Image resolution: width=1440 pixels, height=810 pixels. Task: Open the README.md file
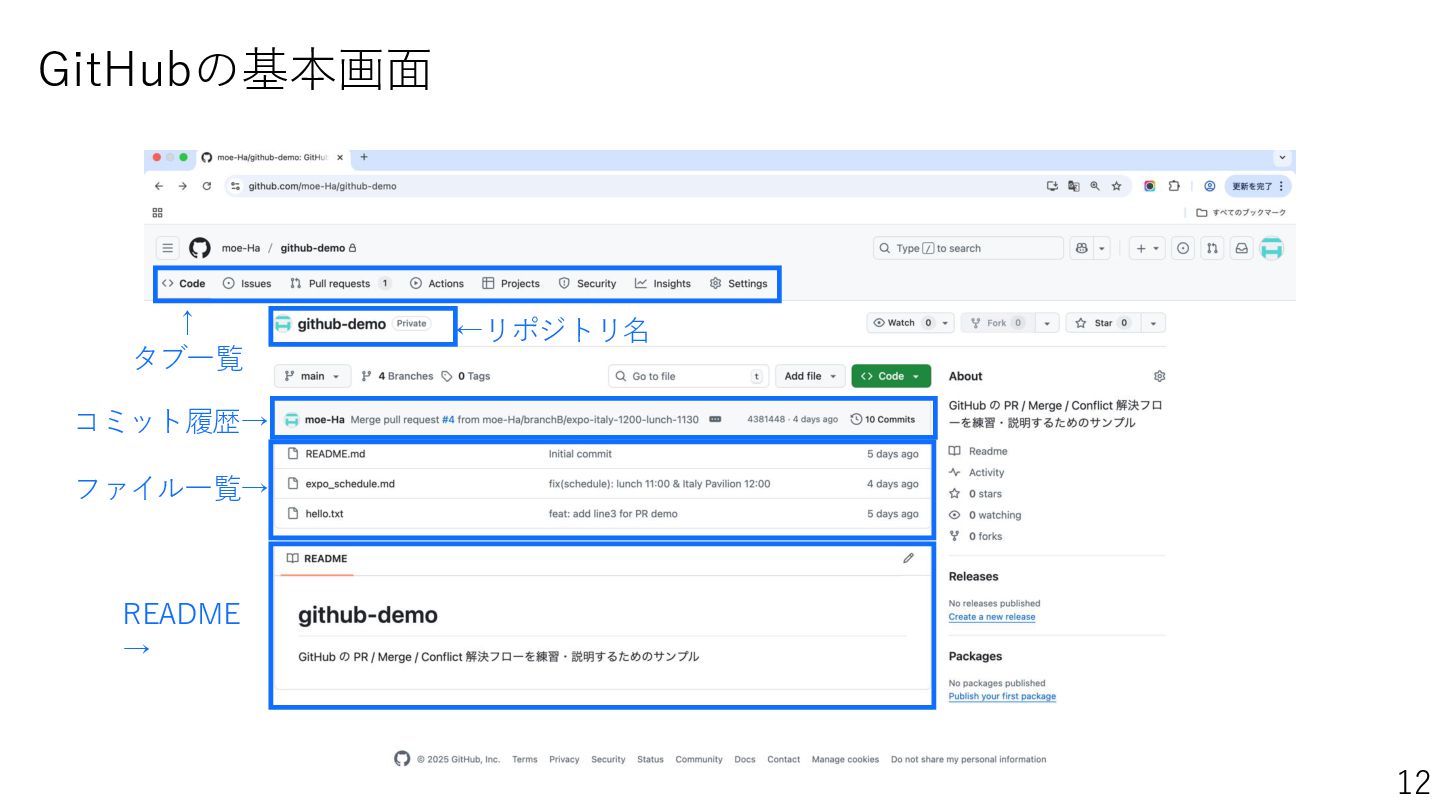point(335,454)
